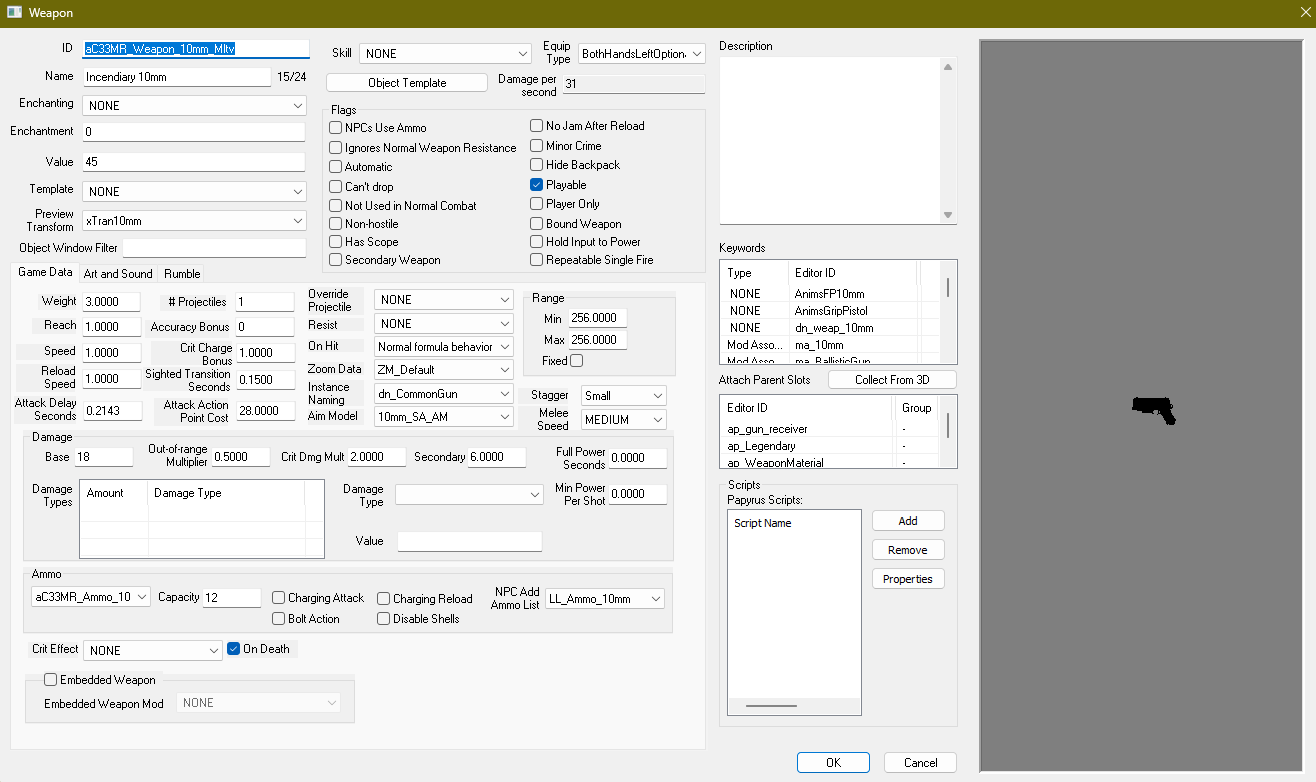Screen dimensions: 1316x782
Task: Enable No Jam After Reload
Action: [537, 126]
